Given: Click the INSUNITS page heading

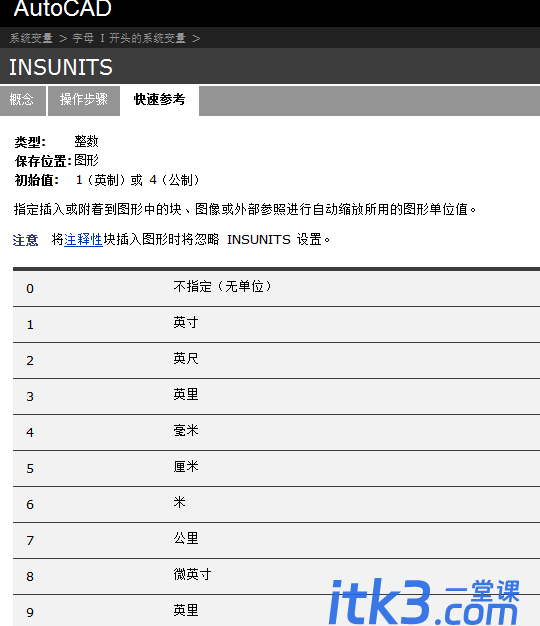Looking at the screenshot, I should click(61, 67).
